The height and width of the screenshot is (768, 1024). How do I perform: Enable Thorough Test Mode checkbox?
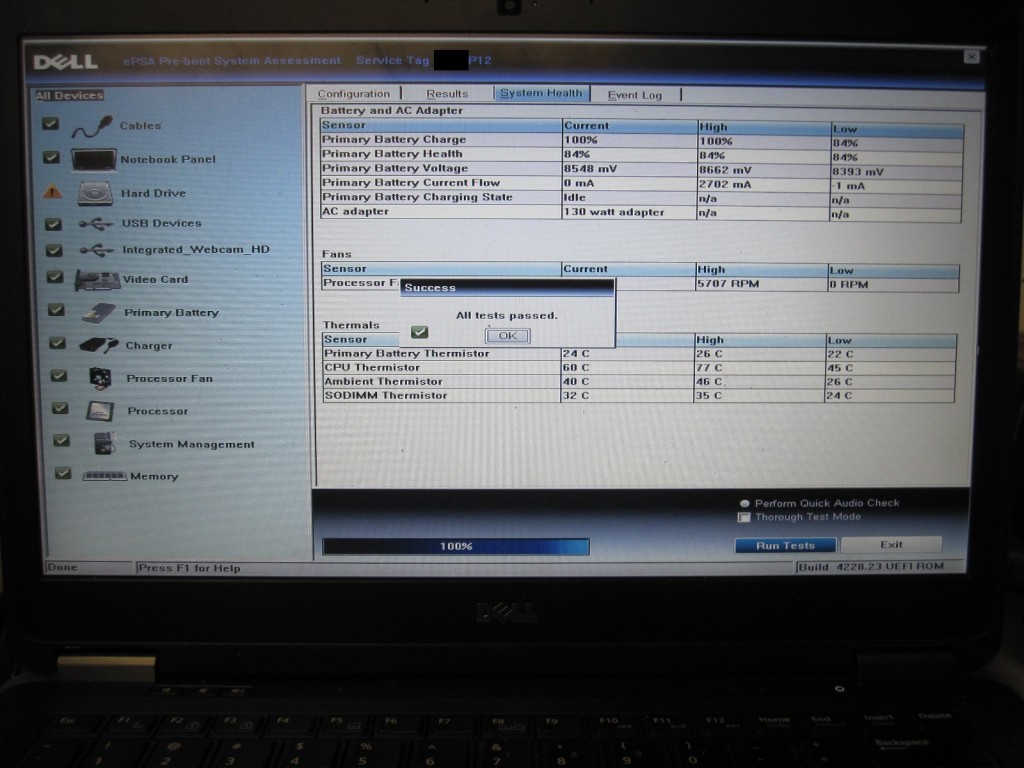point(744,517)
